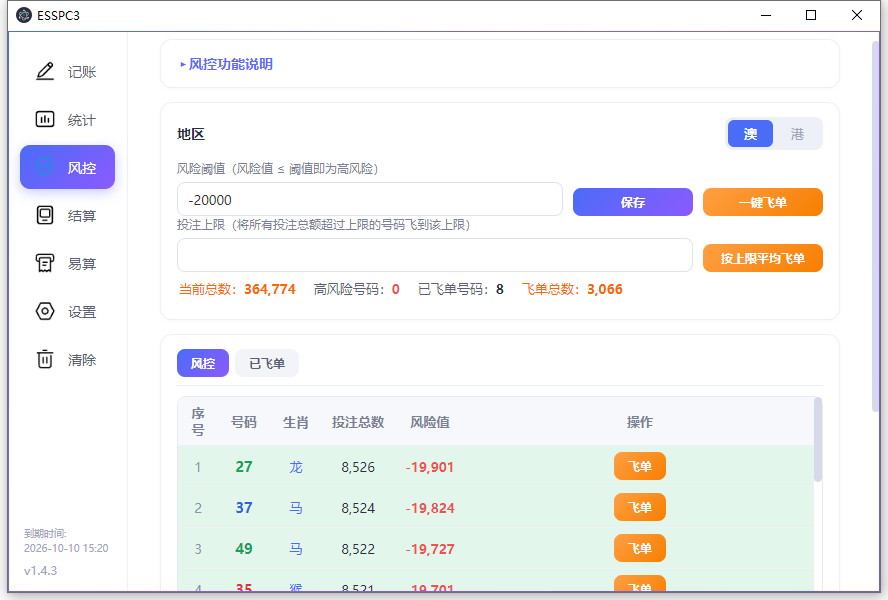The height and width of the screenshot is (600, 888).
Task: Click the pencil icon for 记账
Action: coord(45,71)
